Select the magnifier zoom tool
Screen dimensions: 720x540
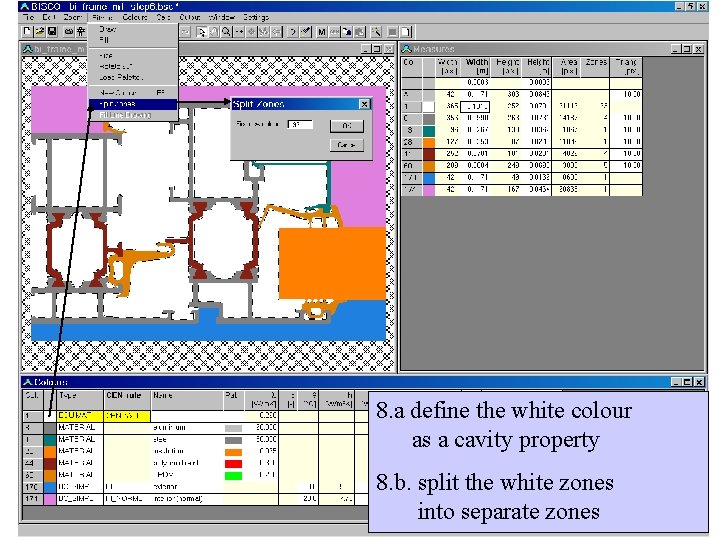[x=226, y=32]
